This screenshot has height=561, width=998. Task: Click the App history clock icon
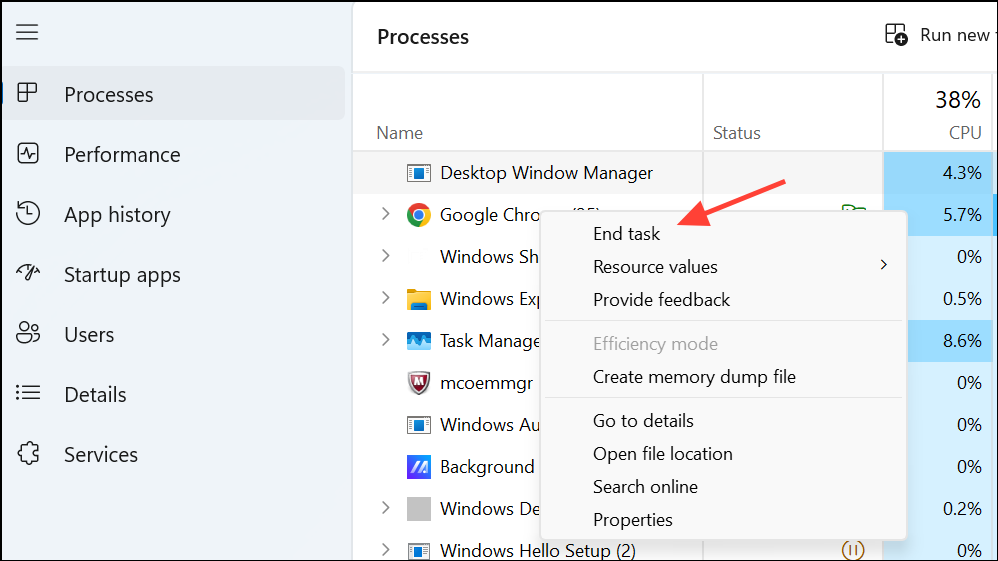coord(28,214)
